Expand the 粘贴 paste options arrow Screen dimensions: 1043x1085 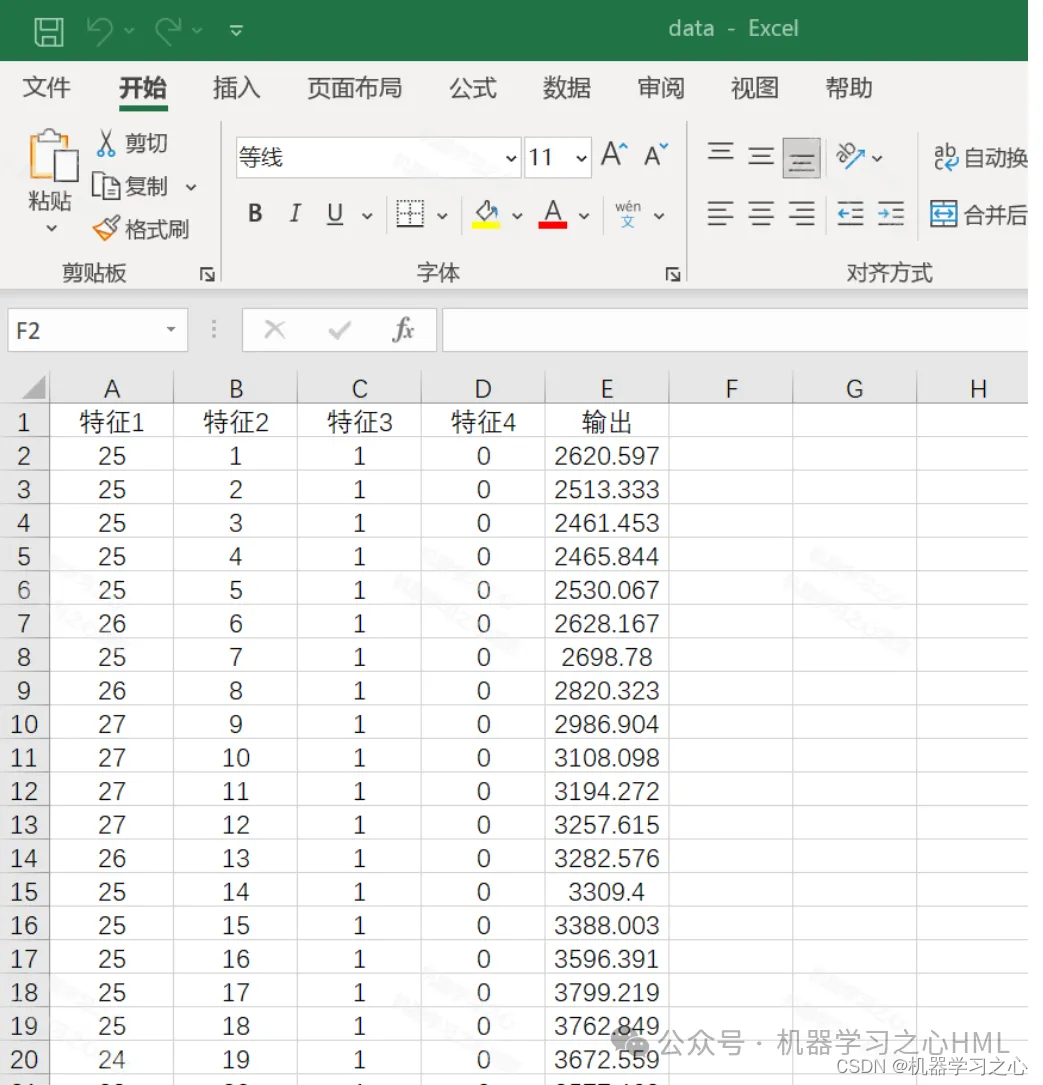point(51,228)
